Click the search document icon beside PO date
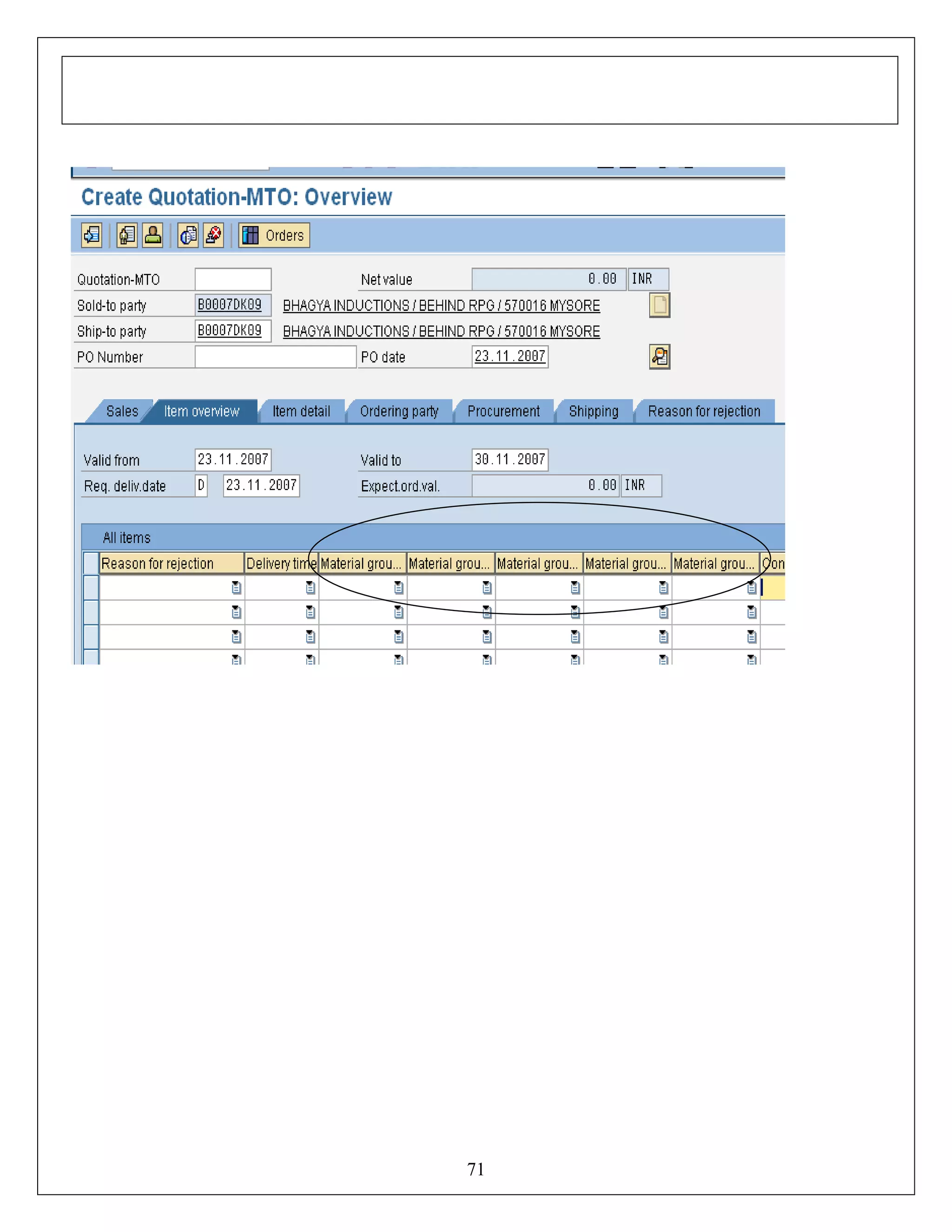The height and width of the screenshot is (1232, 952). click(x=659, y=357)
